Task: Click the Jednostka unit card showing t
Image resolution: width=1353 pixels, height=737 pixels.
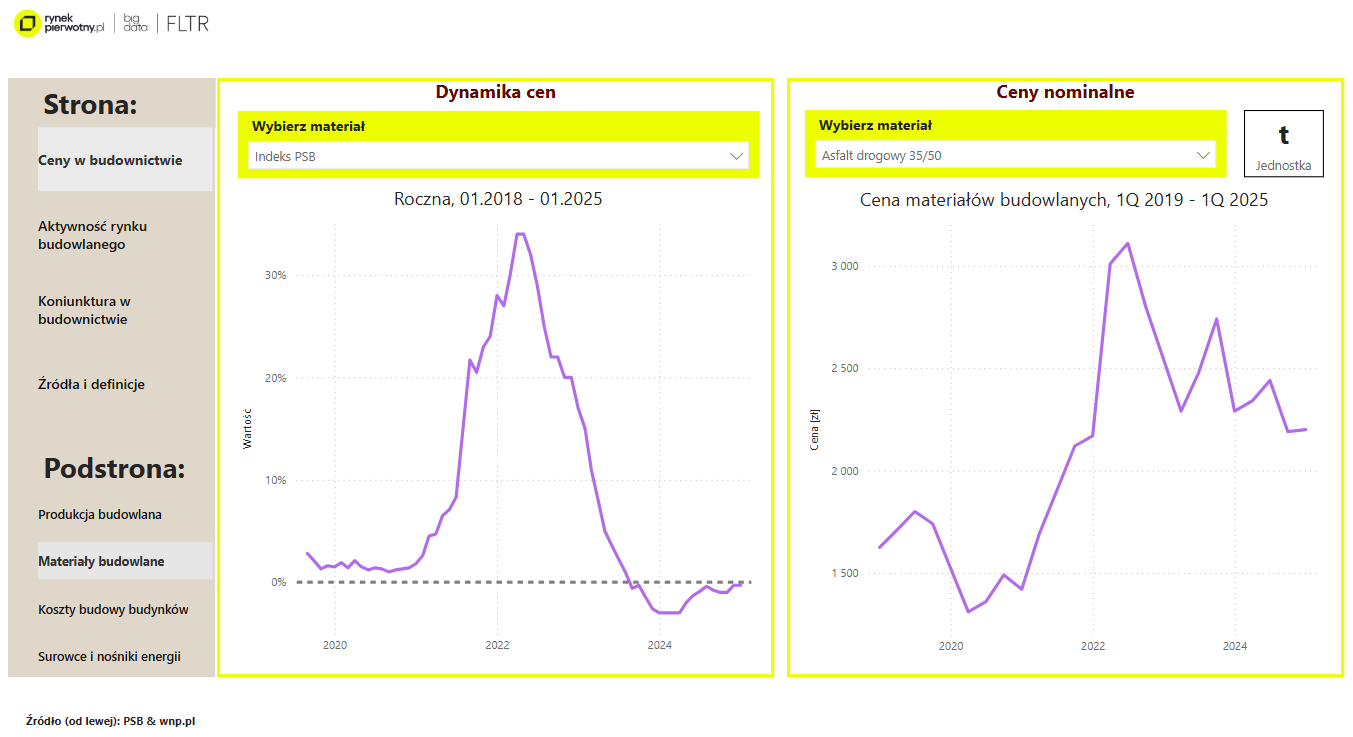Action: (x=1283, y=144)
